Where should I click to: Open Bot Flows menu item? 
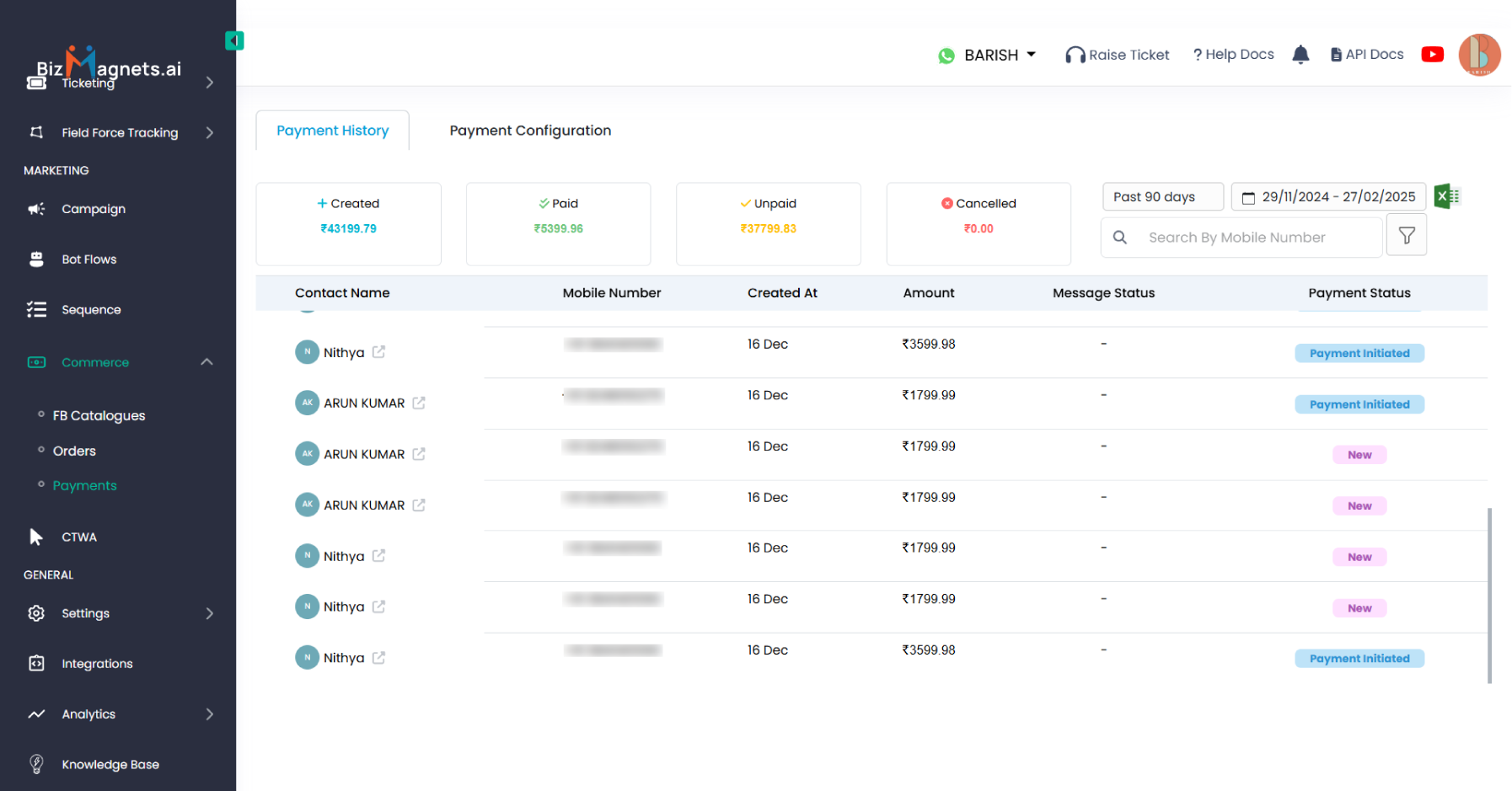[88, 259]
